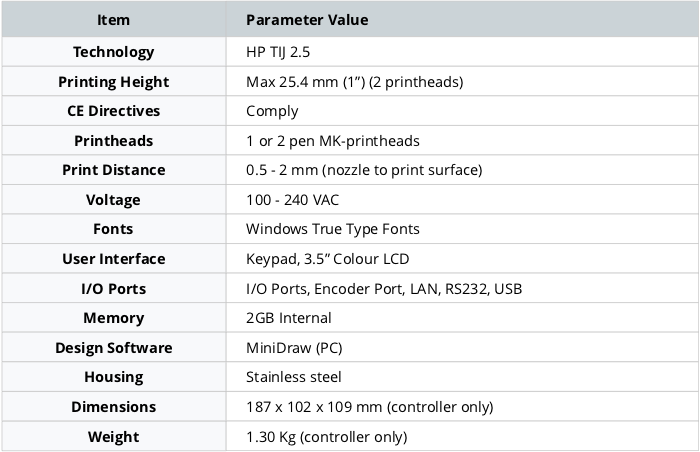The image size is (700, 452).
Task: Select the "Fonts" row label
Action: [x=113, y=229]
